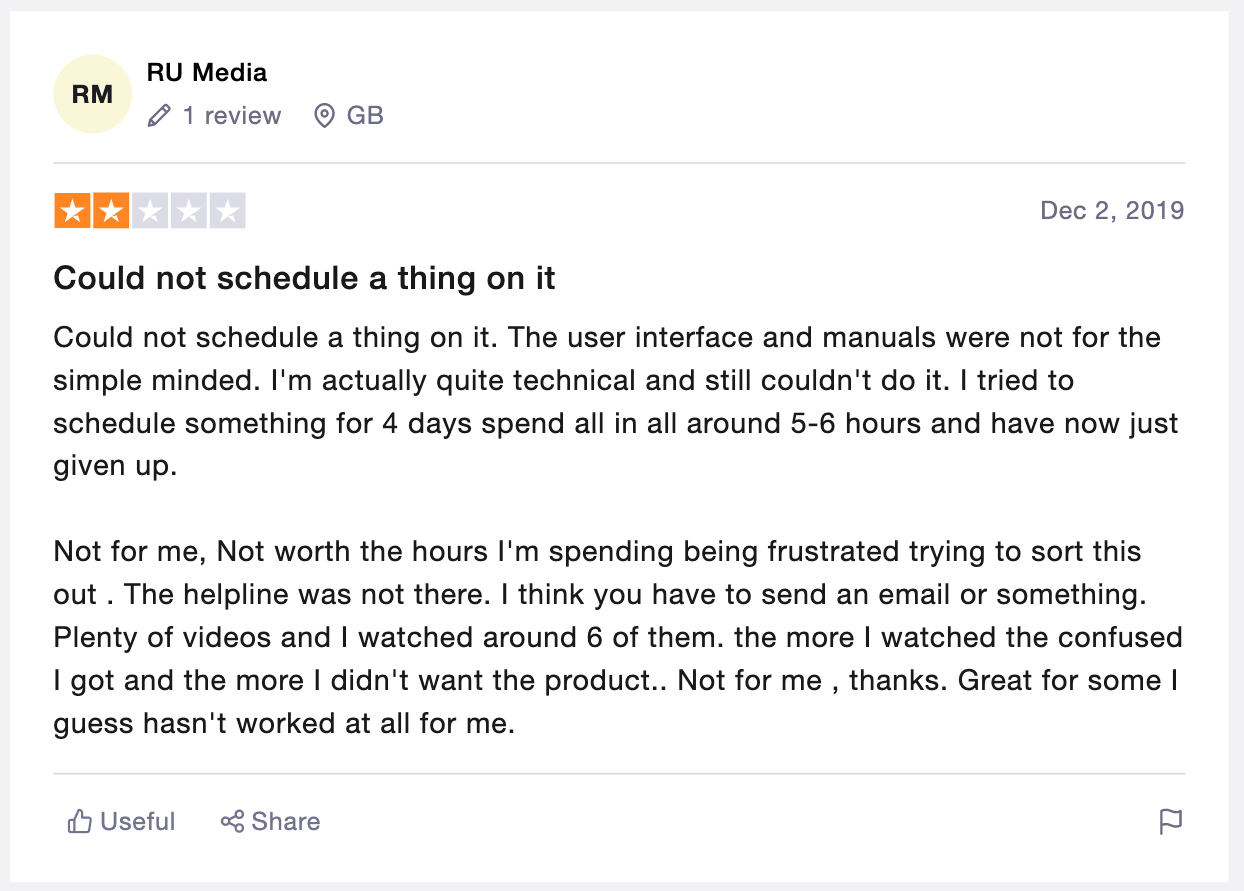Image resolution: width=1244 pixels, height=891 pixels.
Task: Click the GB country label
Action: (x=365, y=116)
